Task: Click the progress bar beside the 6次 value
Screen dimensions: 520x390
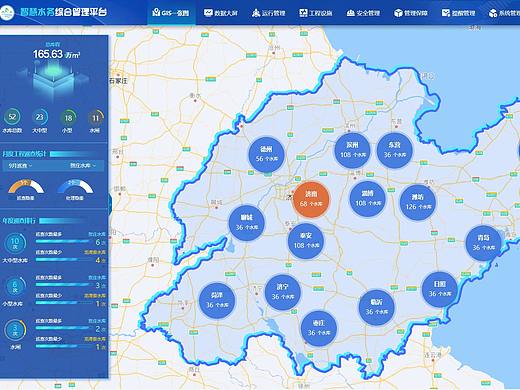Action: click(63, 241)
